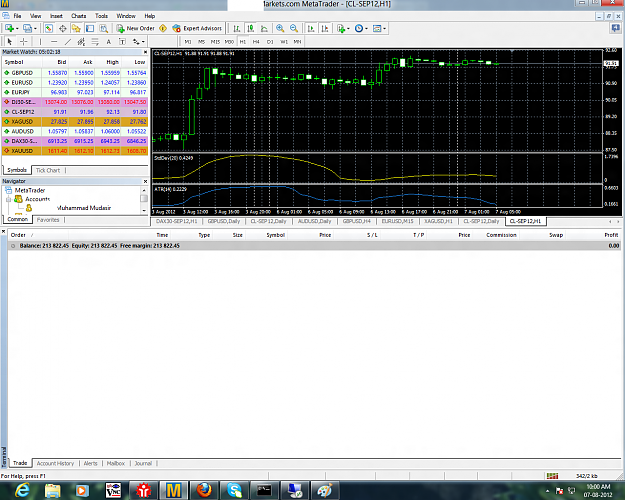Viewport: 625px width, 500px height.
Task: Open the arrows objects dropdown
Action: point(139,41)
